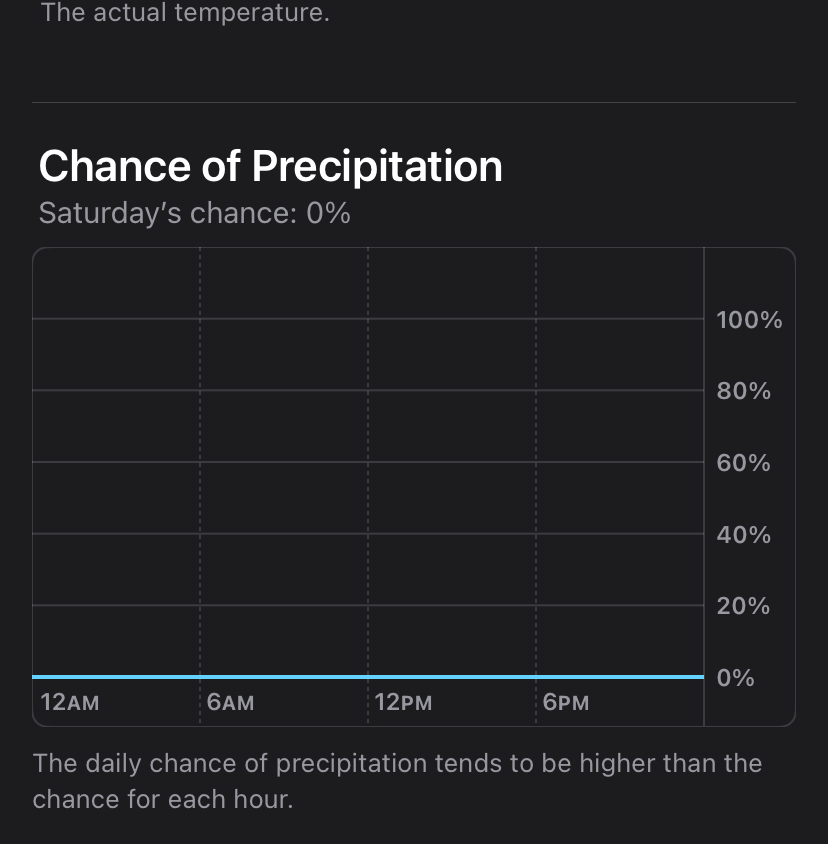Tap the 'The actual temperature.' description text
The width and height of the screenshot is (828, 844).
(x=185, y=13)
